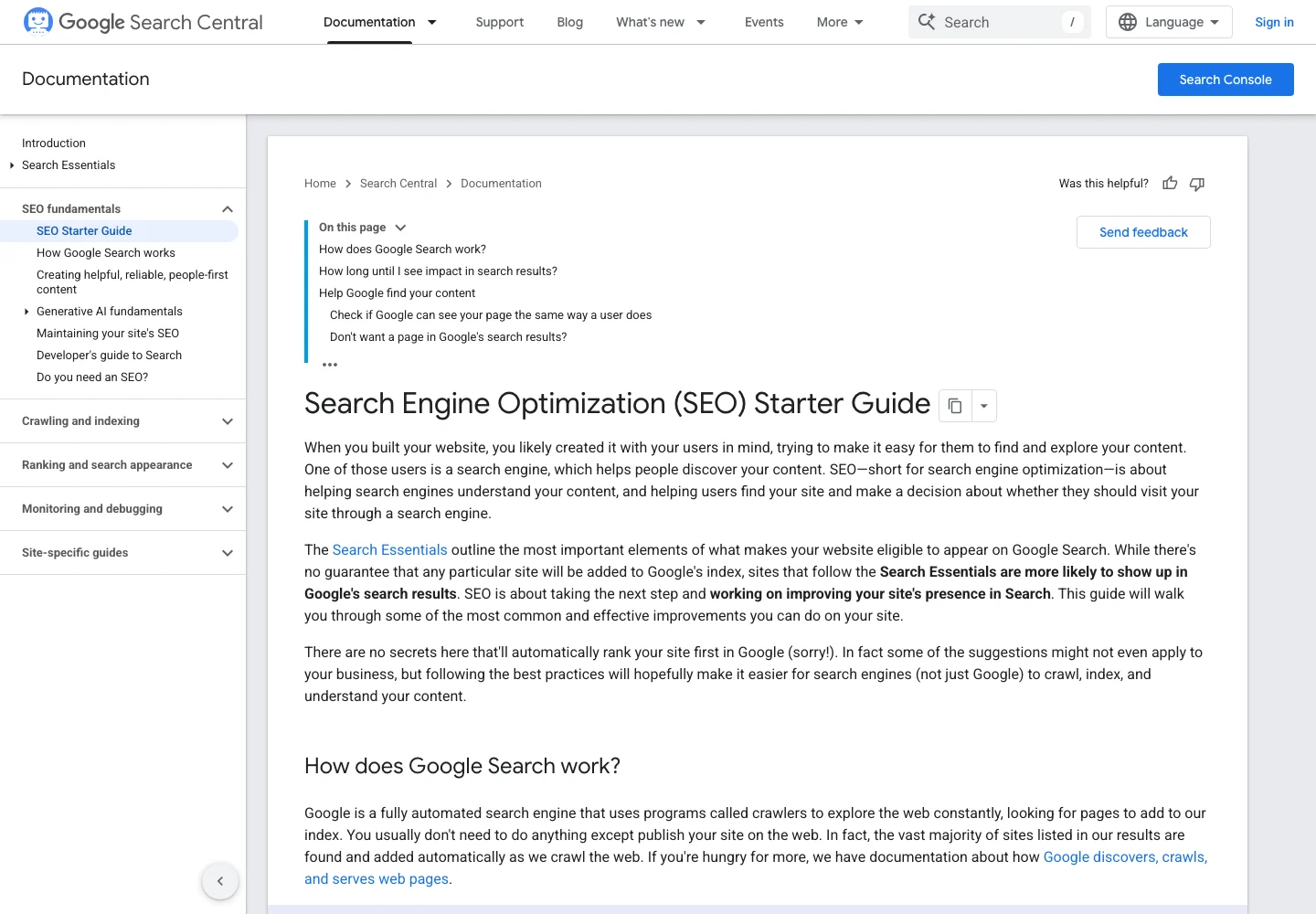This screenshot has height=914, width=1316.
Task: Jump to Check if Google can see your page
Action: tap(491, 315)
